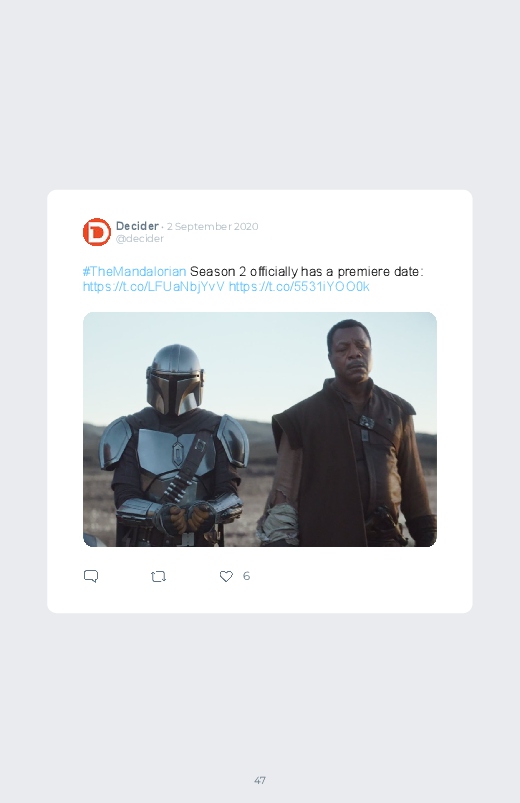Screen dimensions: 520x803
Task: Open the Mandalorian tweet photo
Action: [260, 429]
